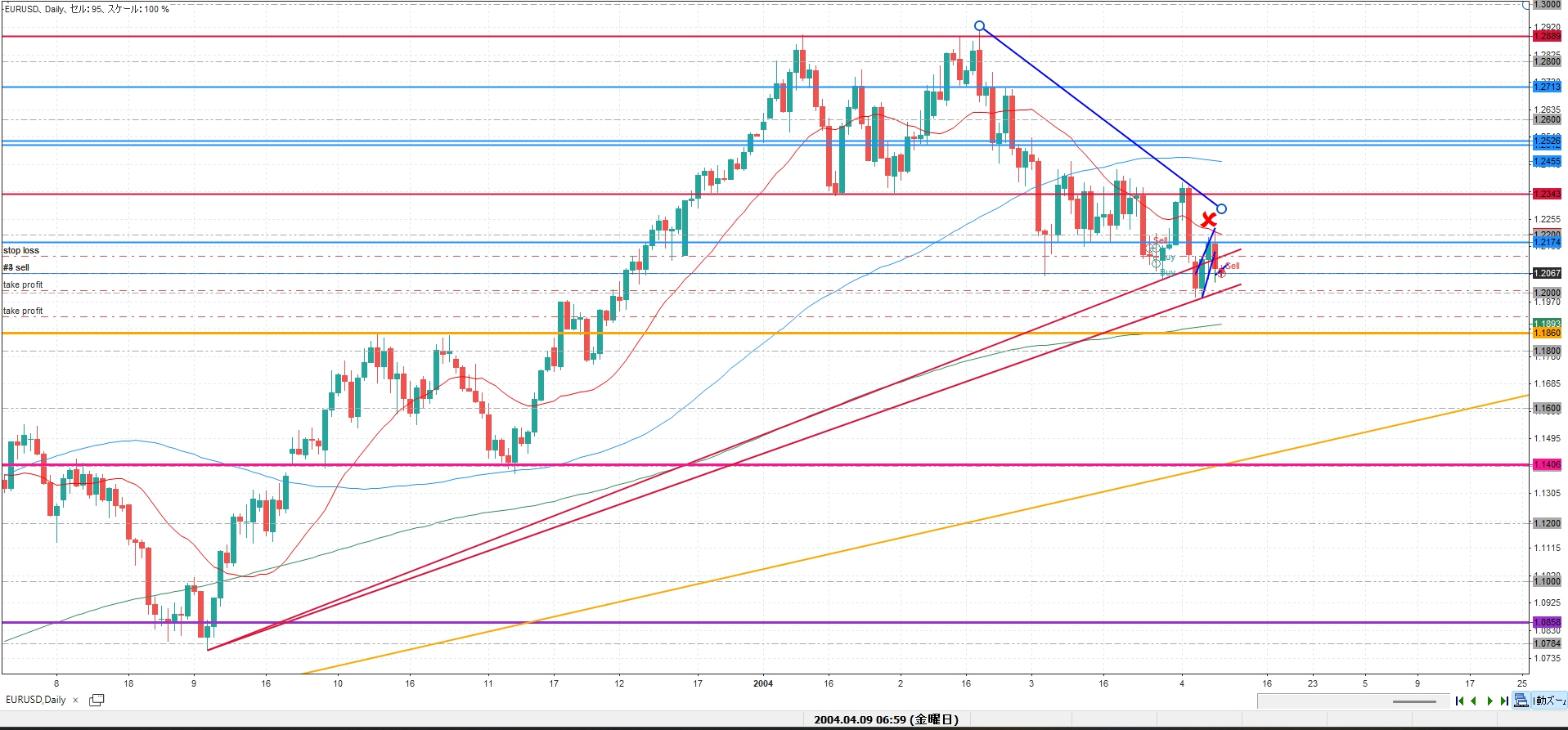The image size is (1568, 730).
Task: Jump to the first bar using skip-to-start arrow
Action: tap(1459, 701)
